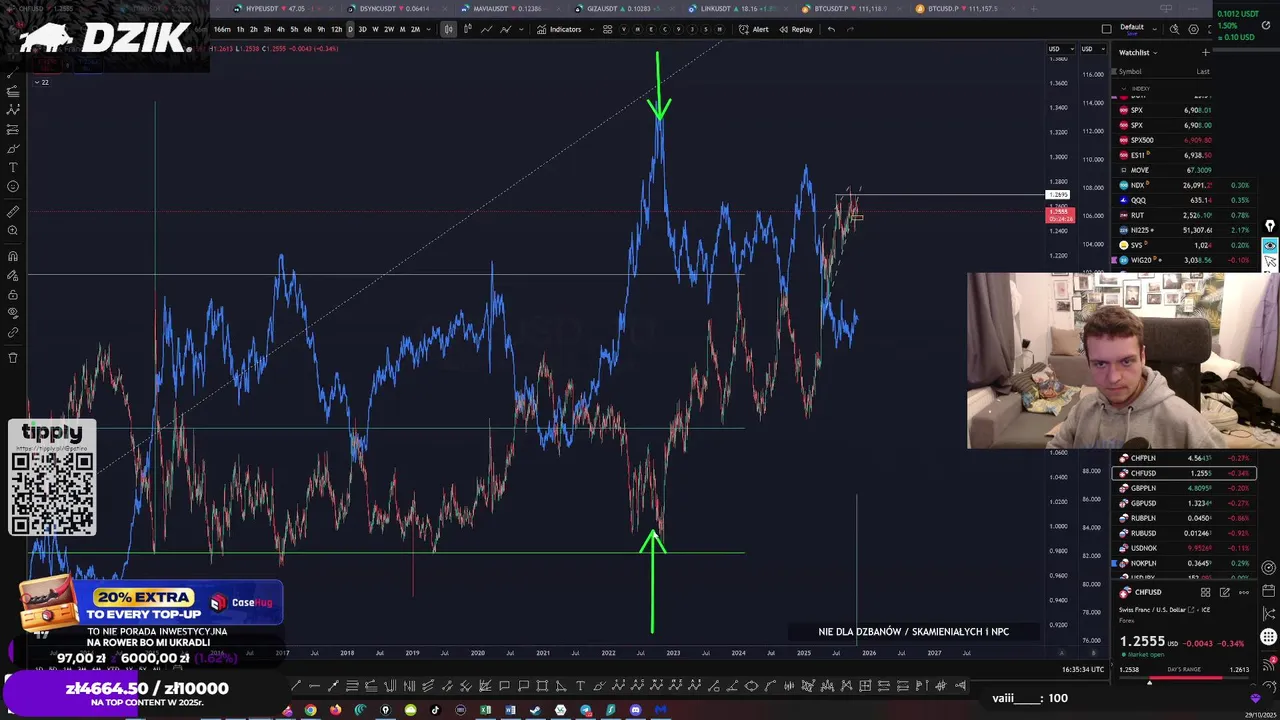This screenshot has width=1280, height=720.
Task: Remove drawings with the trash icon
Action: tap(13, 357)
